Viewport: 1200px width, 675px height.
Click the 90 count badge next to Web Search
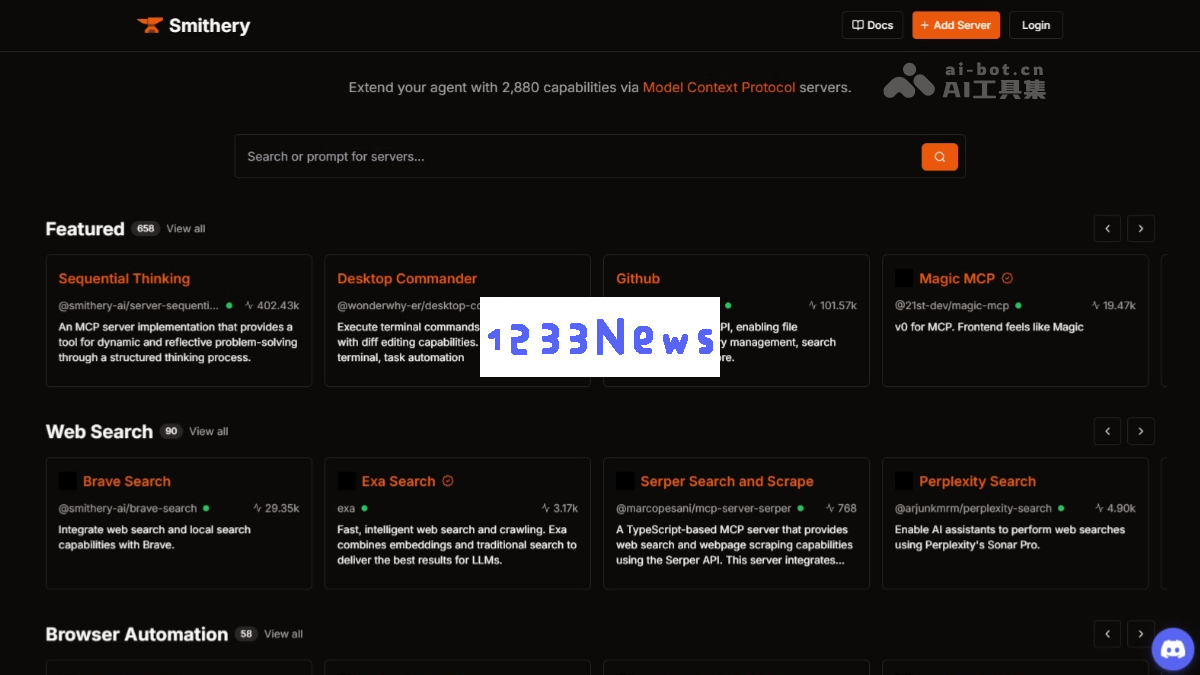(x=171, y=432)
